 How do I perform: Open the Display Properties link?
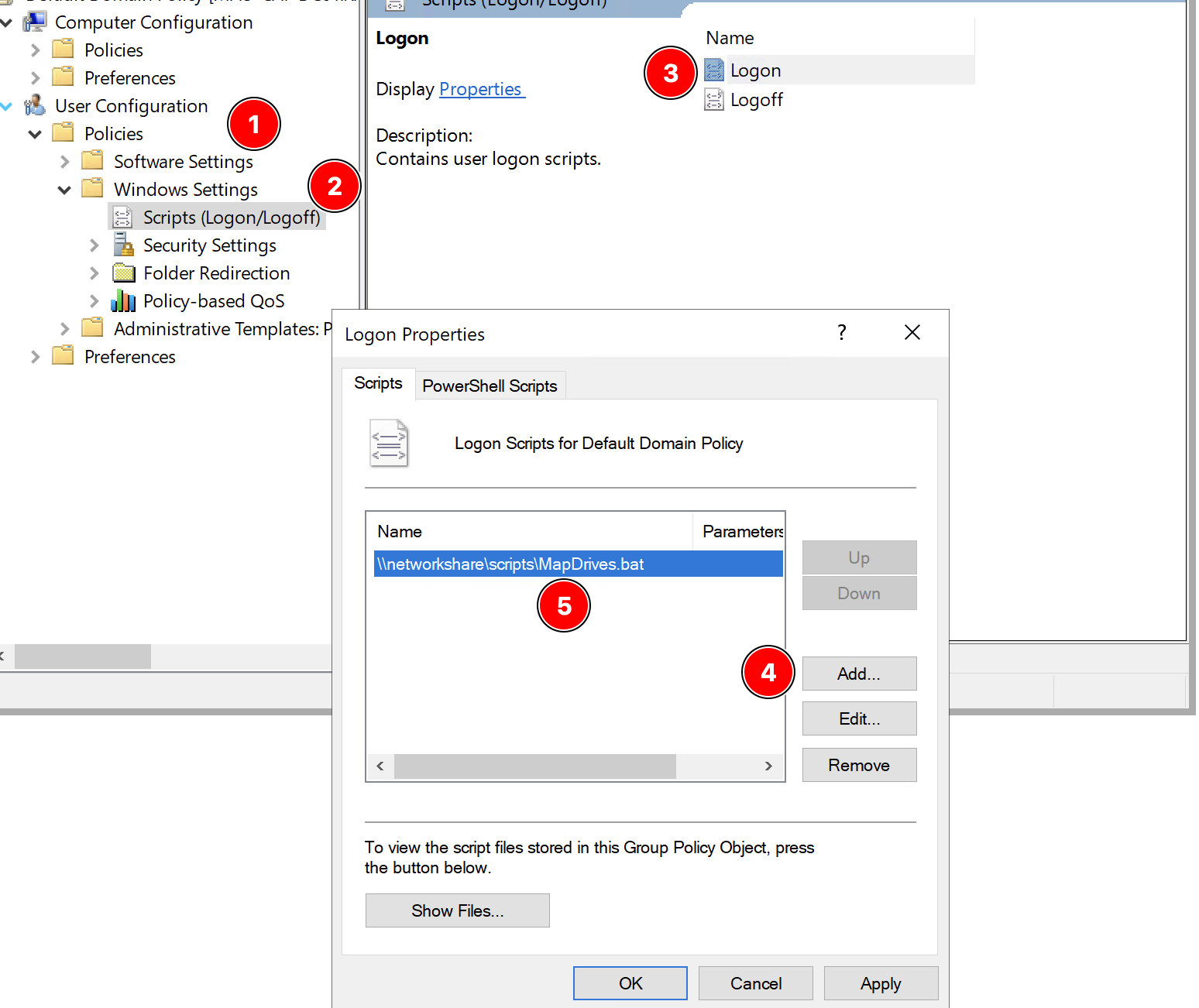click(481, 89)
